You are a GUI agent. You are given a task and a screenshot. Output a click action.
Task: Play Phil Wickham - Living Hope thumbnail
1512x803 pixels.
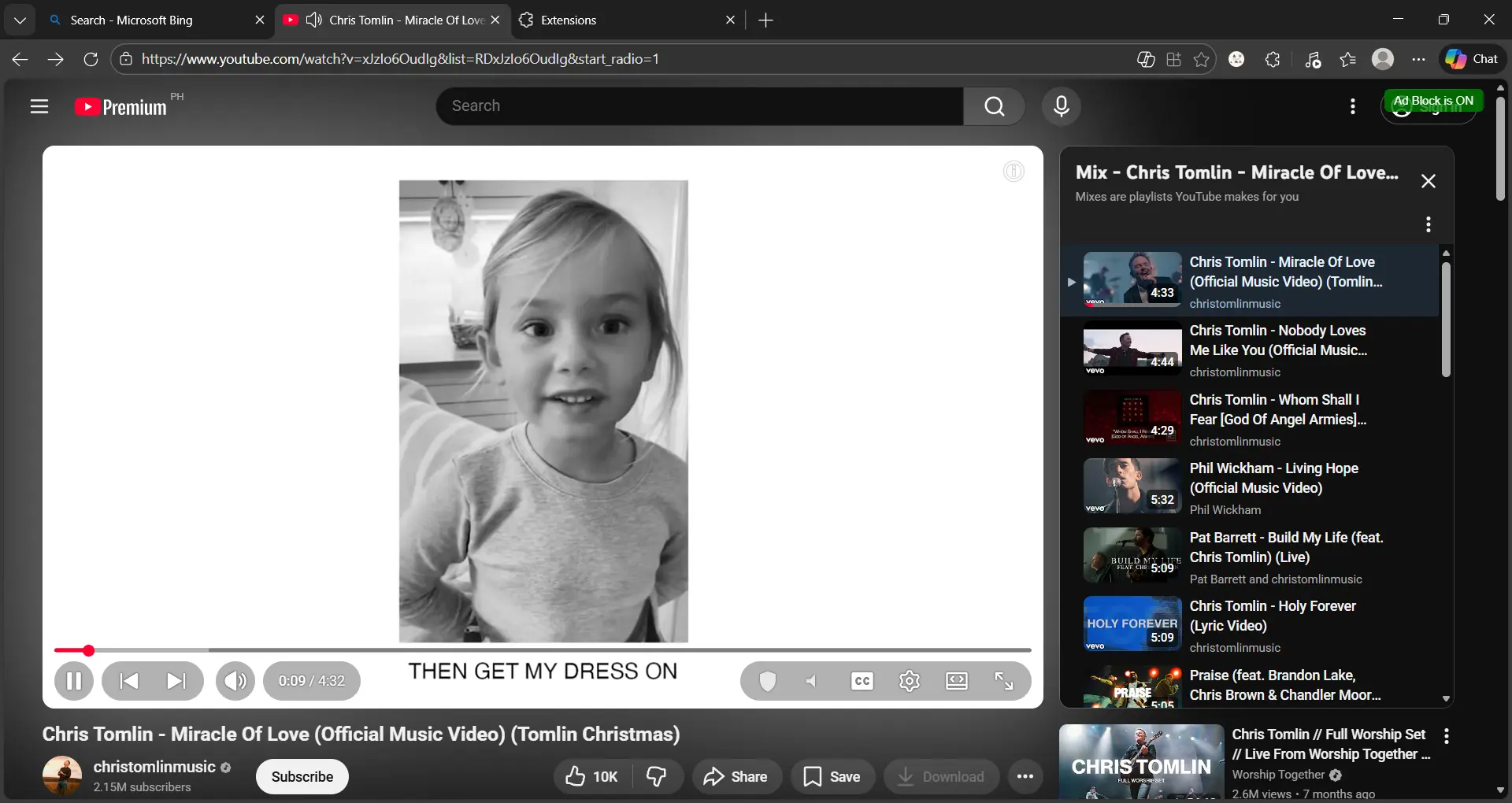point(1132,487)
